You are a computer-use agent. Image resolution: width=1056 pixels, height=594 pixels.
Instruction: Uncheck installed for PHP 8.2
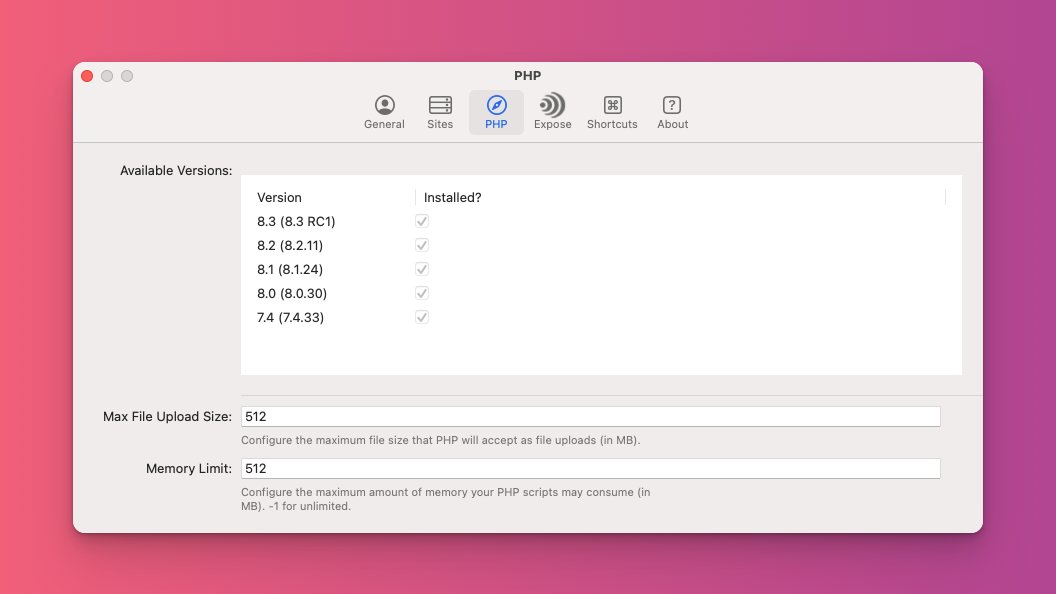(x=421, y=244)
